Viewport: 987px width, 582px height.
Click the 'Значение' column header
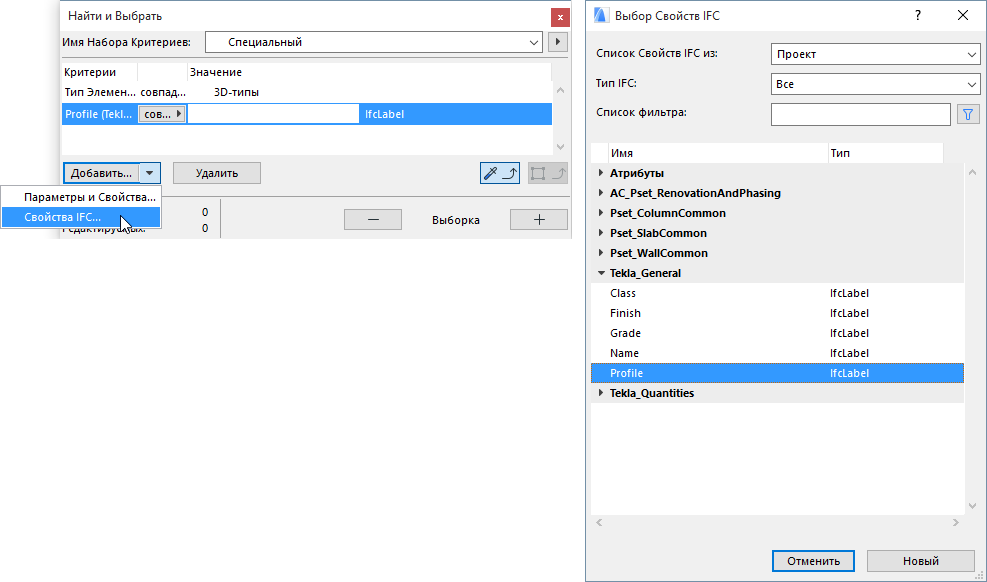(369, 72)
